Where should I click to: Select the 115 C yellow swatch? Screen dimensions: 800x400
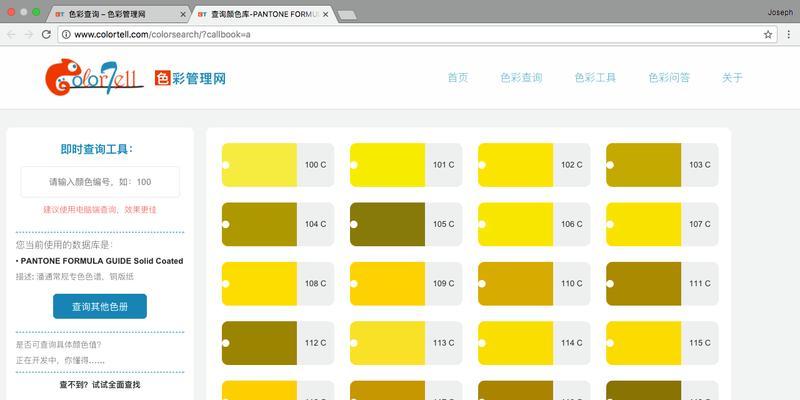(662, 343)
